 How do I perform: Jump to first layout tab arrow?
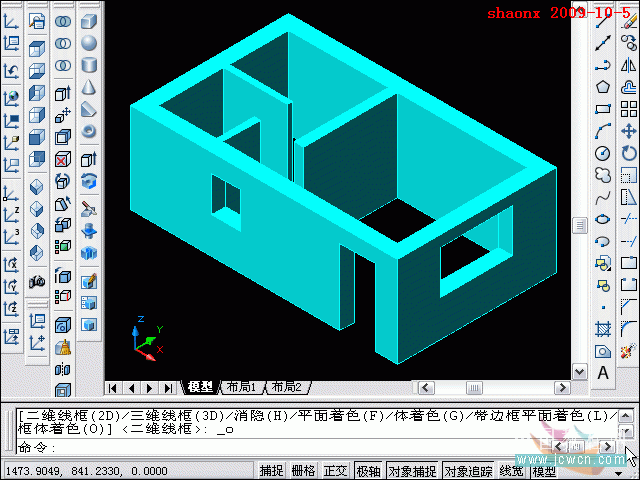click(x=113, y=388)
